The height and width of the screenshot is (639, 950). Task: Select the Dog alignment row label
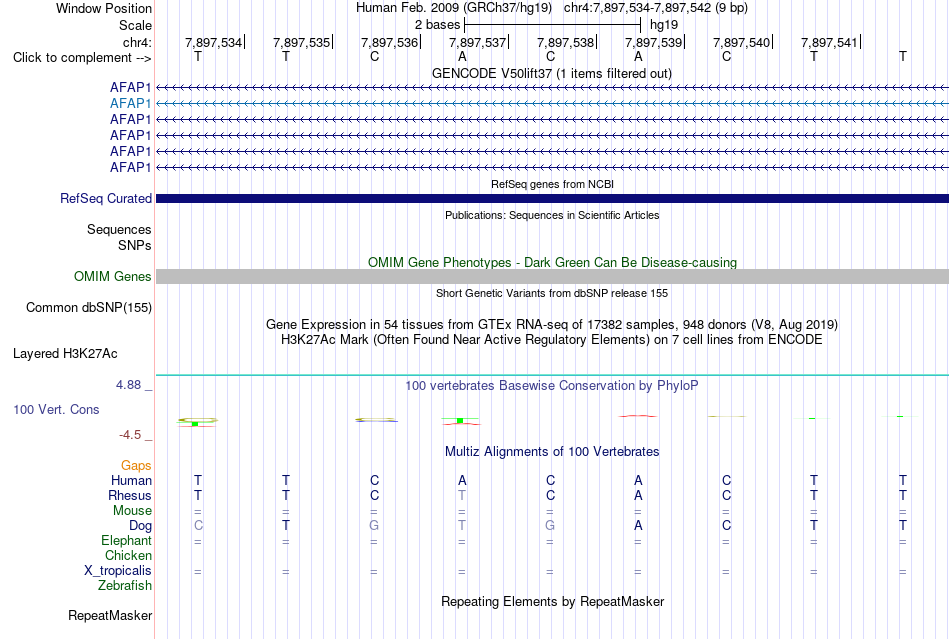[141, 526]
